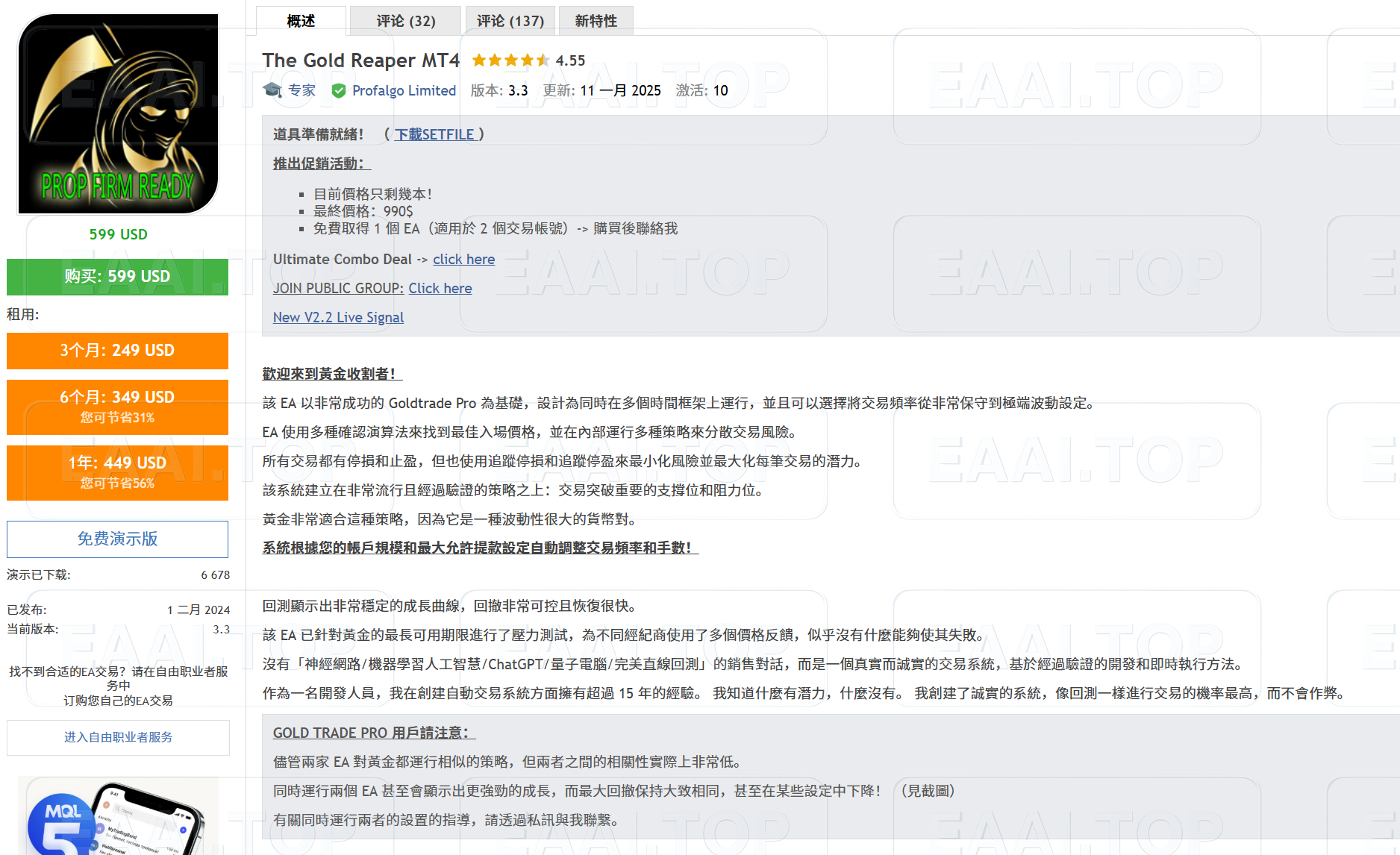Image resolution: width=1400 pixels, height=855 pixels.
Task: Join the public group via 'Click here'
Action: click(440, 288)
